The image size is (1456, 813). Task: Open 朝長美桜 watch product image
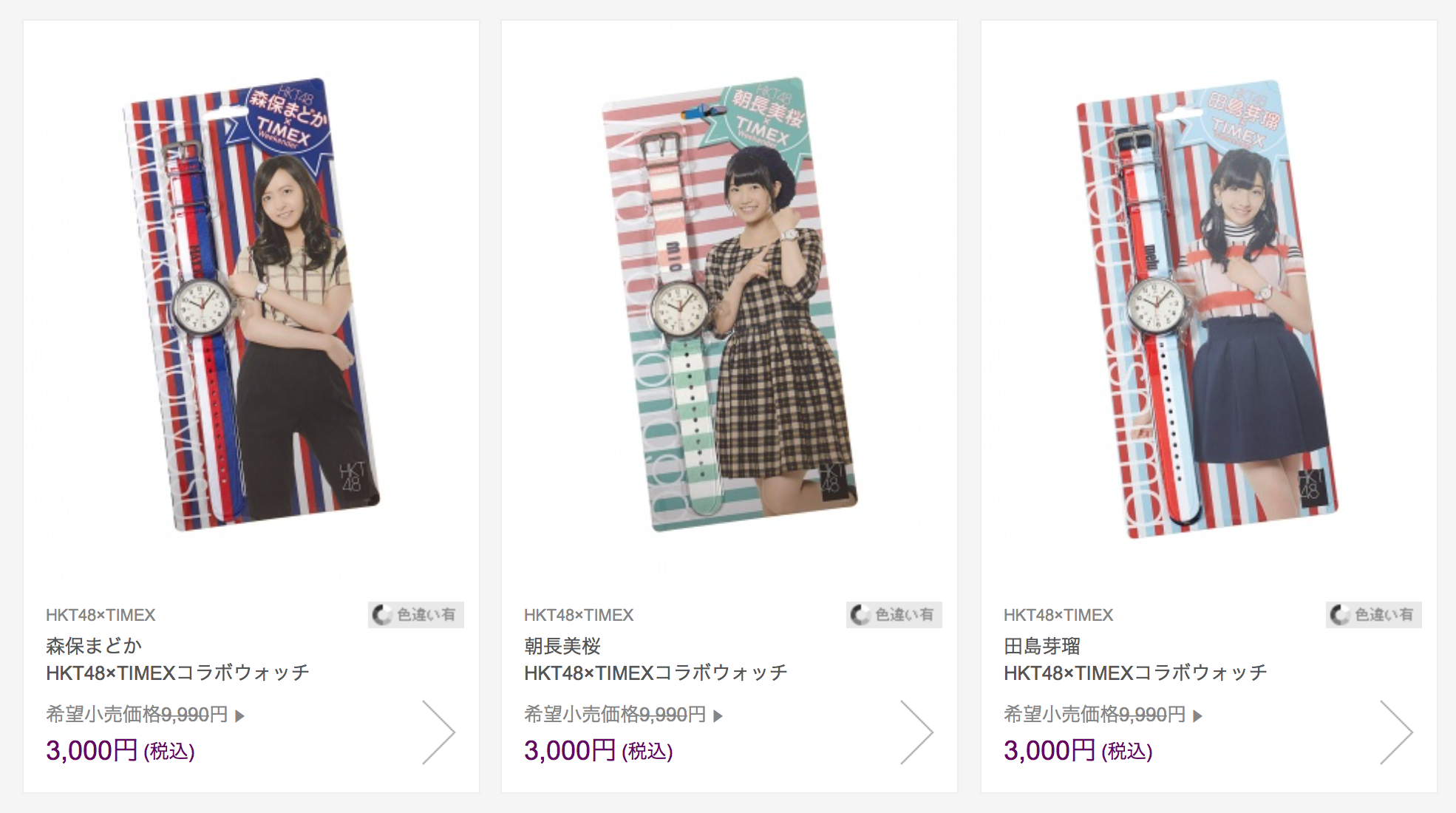point(729,305)
